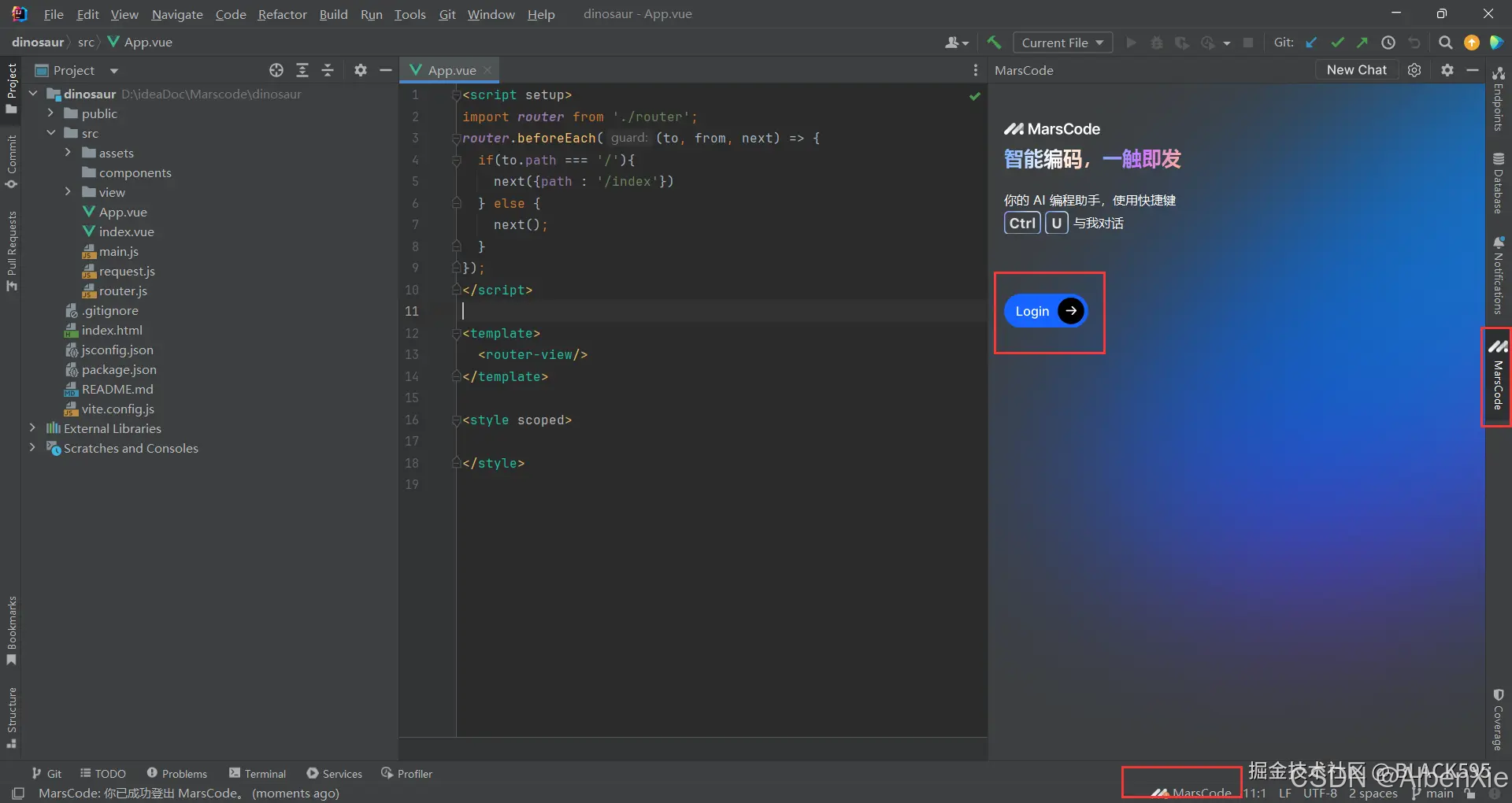
Task: Open the Database tool window
Action: (1498, 183)
